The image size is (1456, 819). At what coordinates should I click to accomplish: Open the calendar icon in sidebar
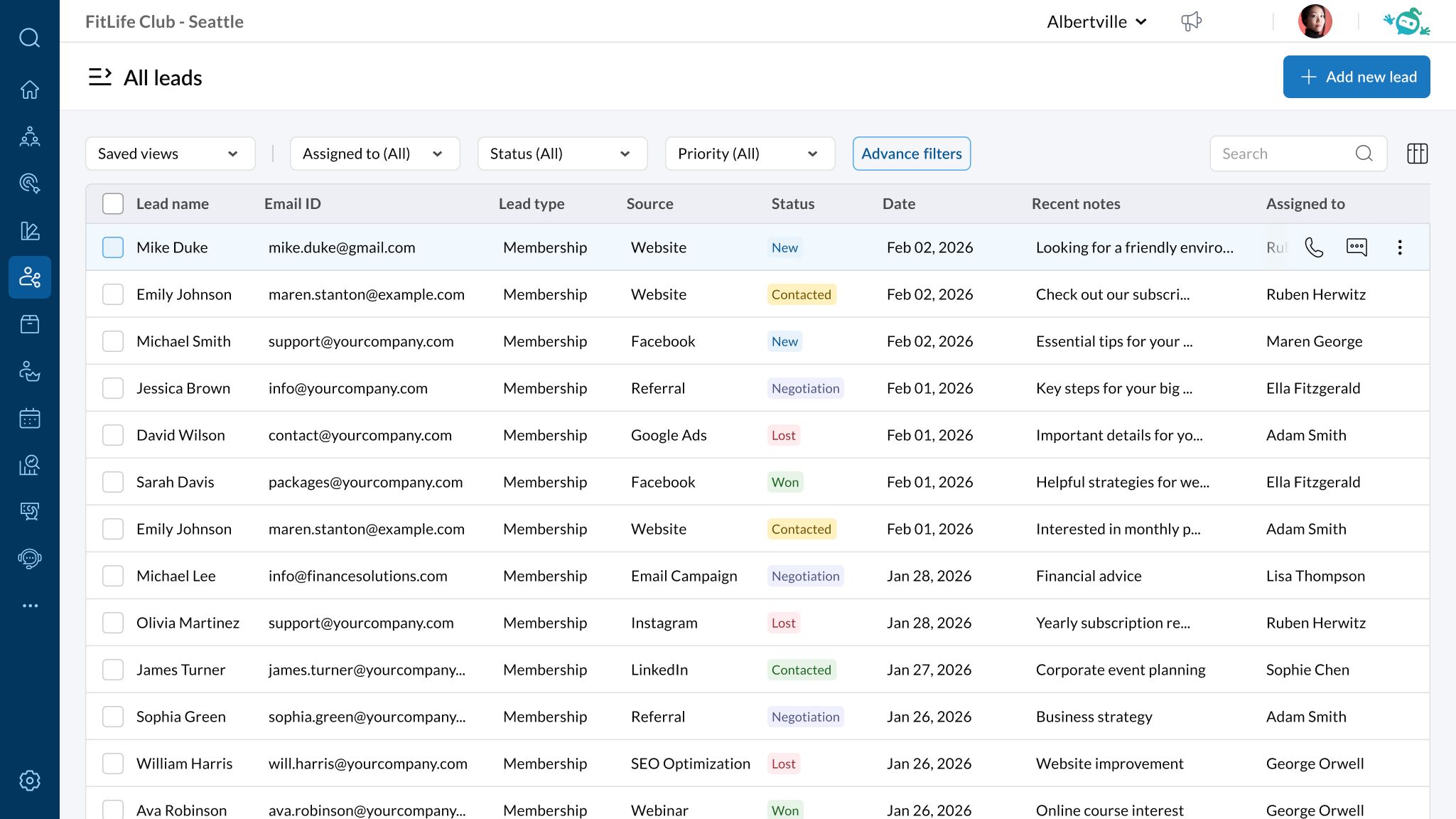coord(30,418)
